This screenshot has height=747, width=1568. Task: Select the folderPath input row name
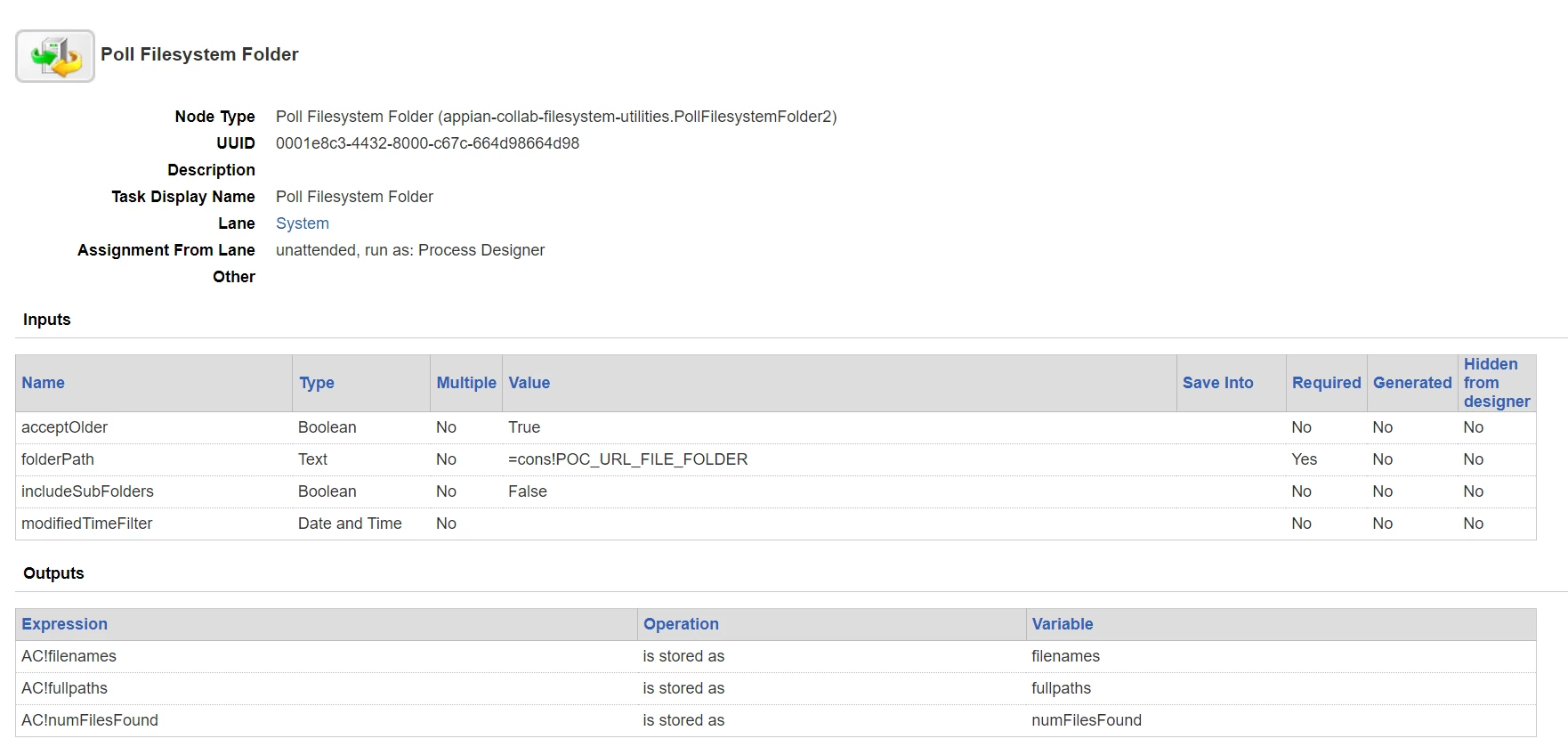[58, 459]
